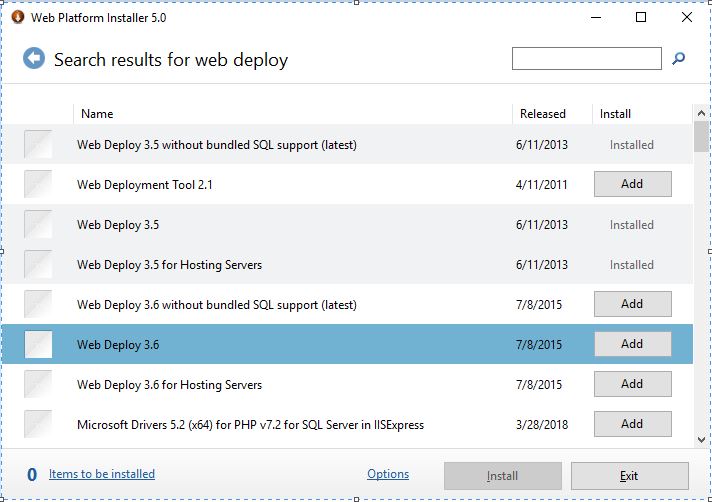Viewport: 712px width, 502px height.
Task: Click the Web Deployment Tool 2.1 product icon
Action: pos(38,184)
